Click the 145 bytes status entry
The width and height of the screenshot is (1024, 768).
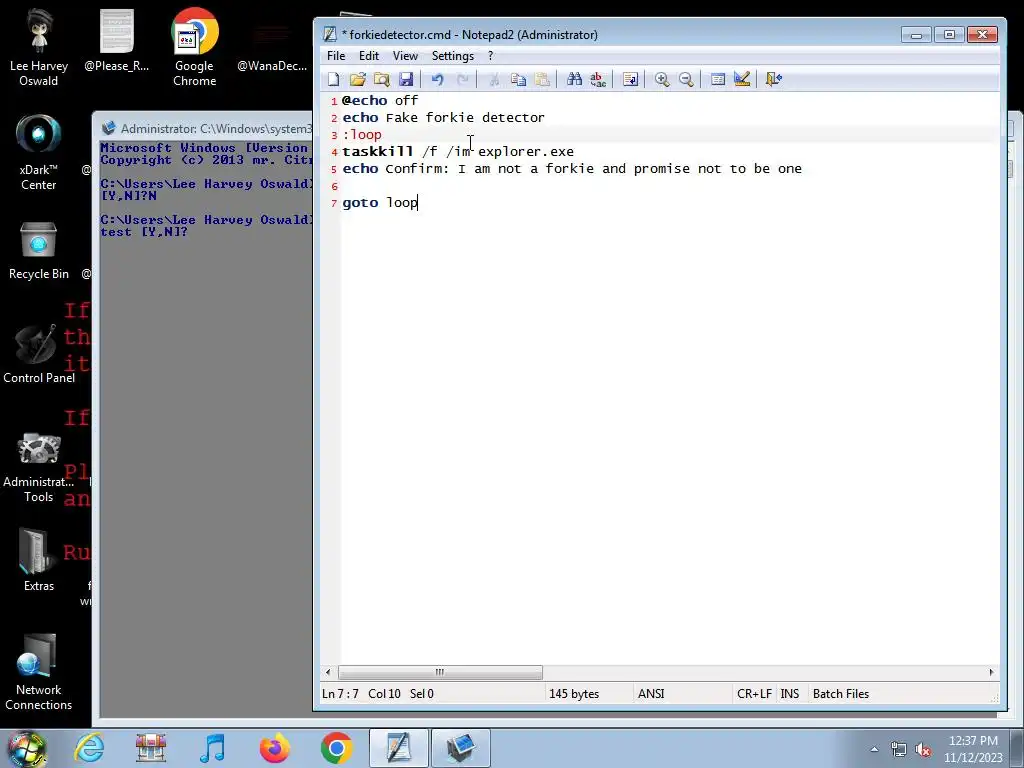click(573, 694)
